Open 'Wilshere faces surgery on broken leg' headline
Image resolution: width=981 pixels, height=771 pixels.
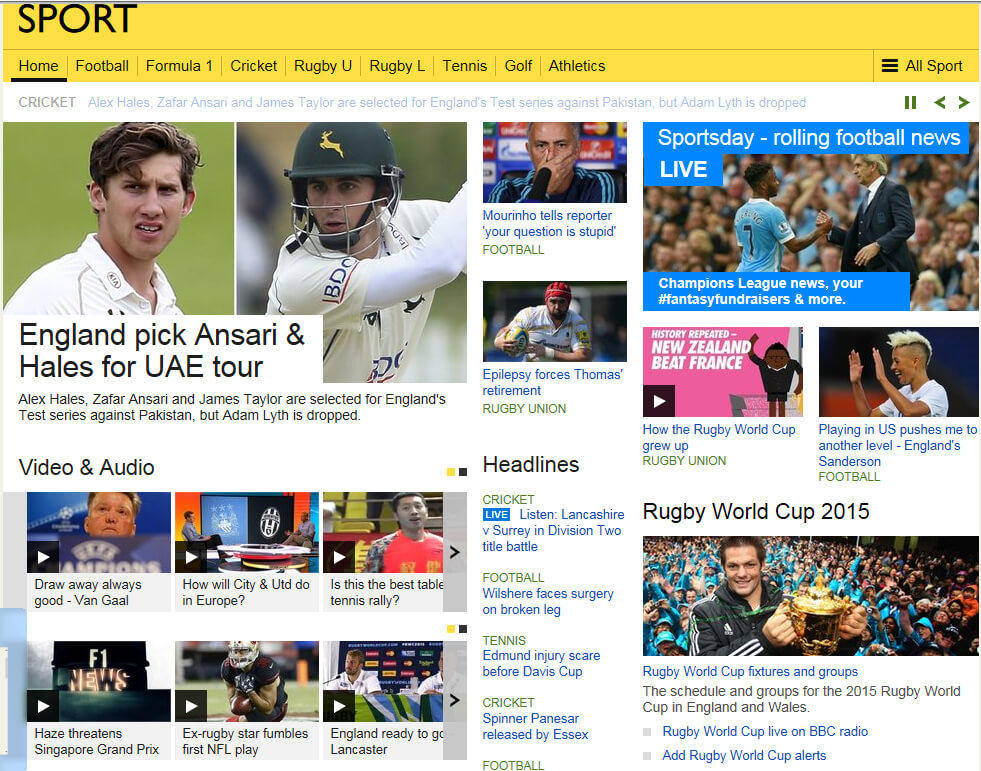(x=547, y=601)
